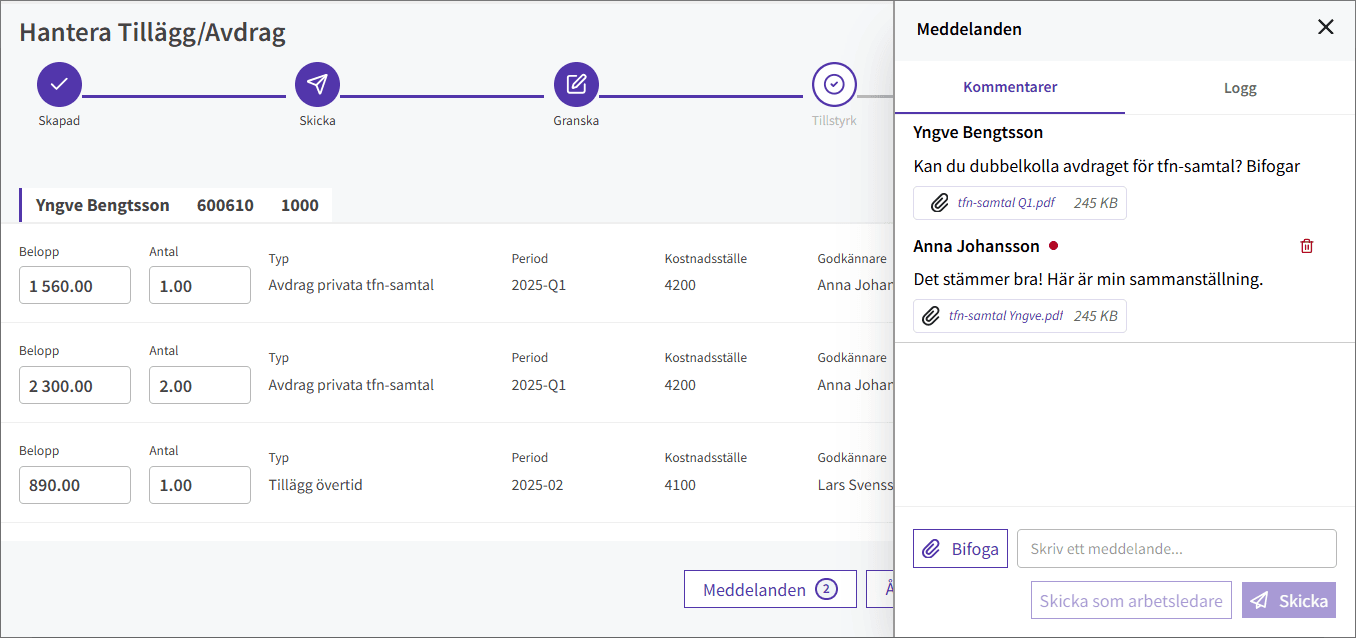Switch to the Kommentarer tab
Screen dimensions: 1356x638
coord(1010,88)
